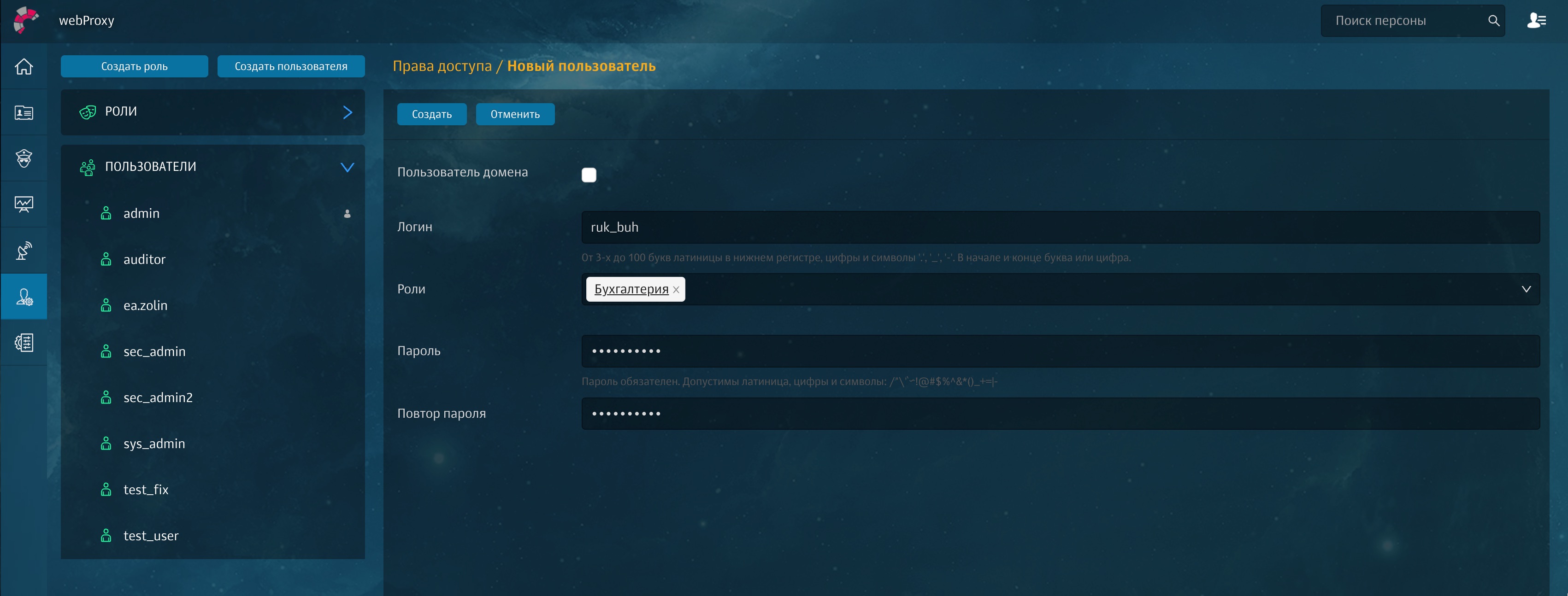Click the Создать button

(431, 114)
